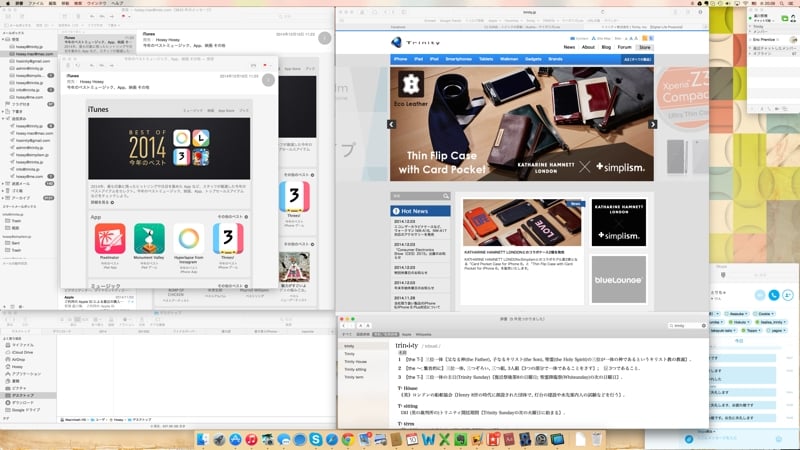
Task: Select the Store tab on Trinity site
Action: [x=645, y=47]
